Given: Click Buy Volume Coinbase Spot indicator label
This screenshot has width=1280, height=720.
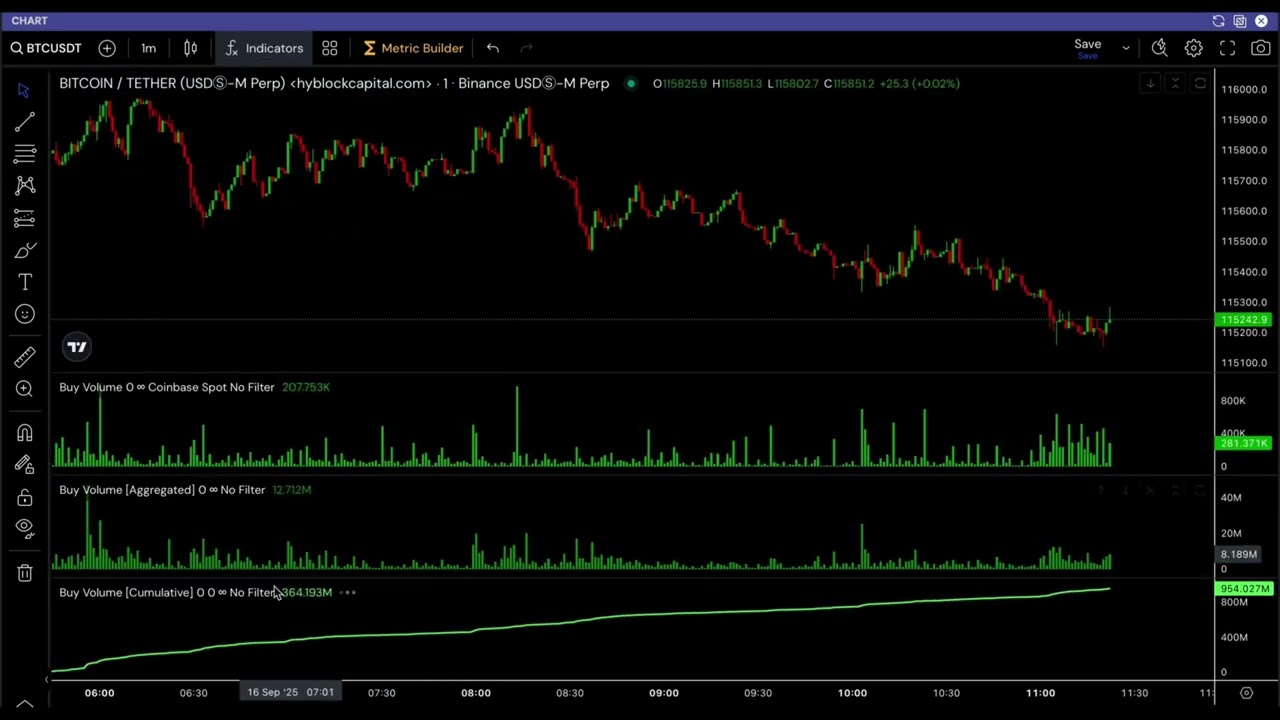Looking at the screenshot, I should pyautogui.click(x=166, y=387).
